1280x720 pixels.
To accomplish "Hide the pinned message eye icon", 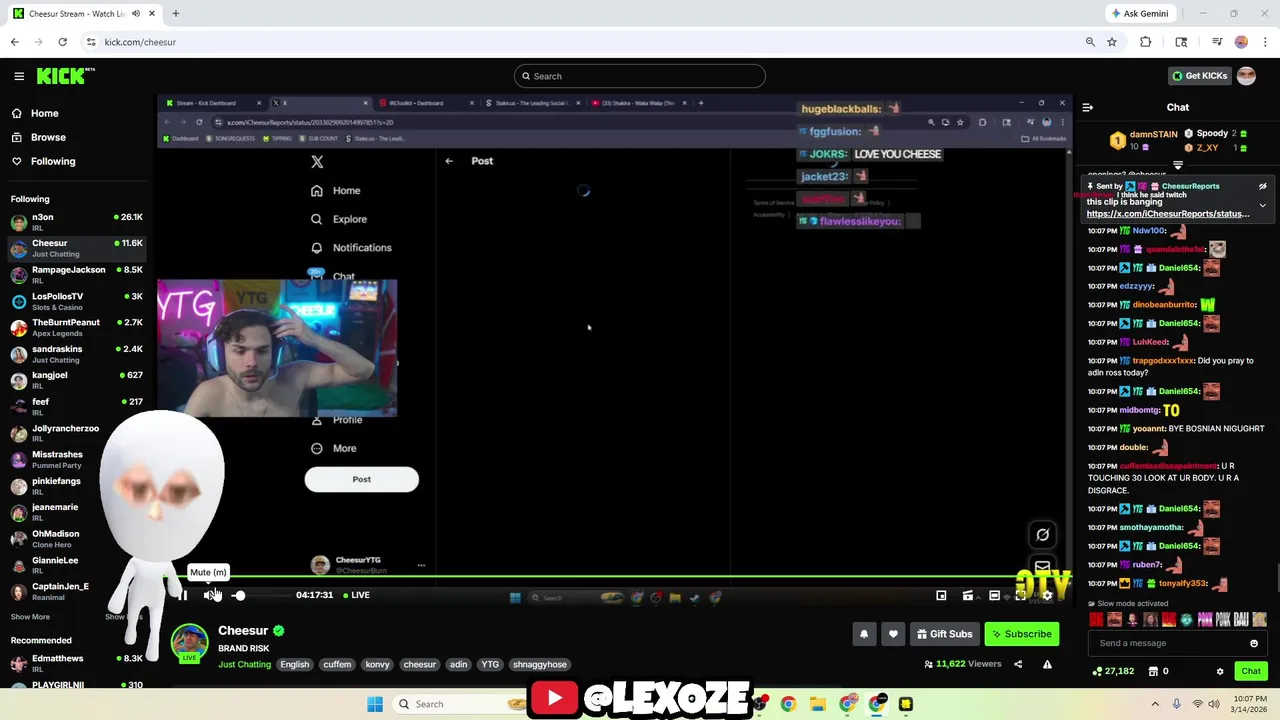I will (1262, 186).
